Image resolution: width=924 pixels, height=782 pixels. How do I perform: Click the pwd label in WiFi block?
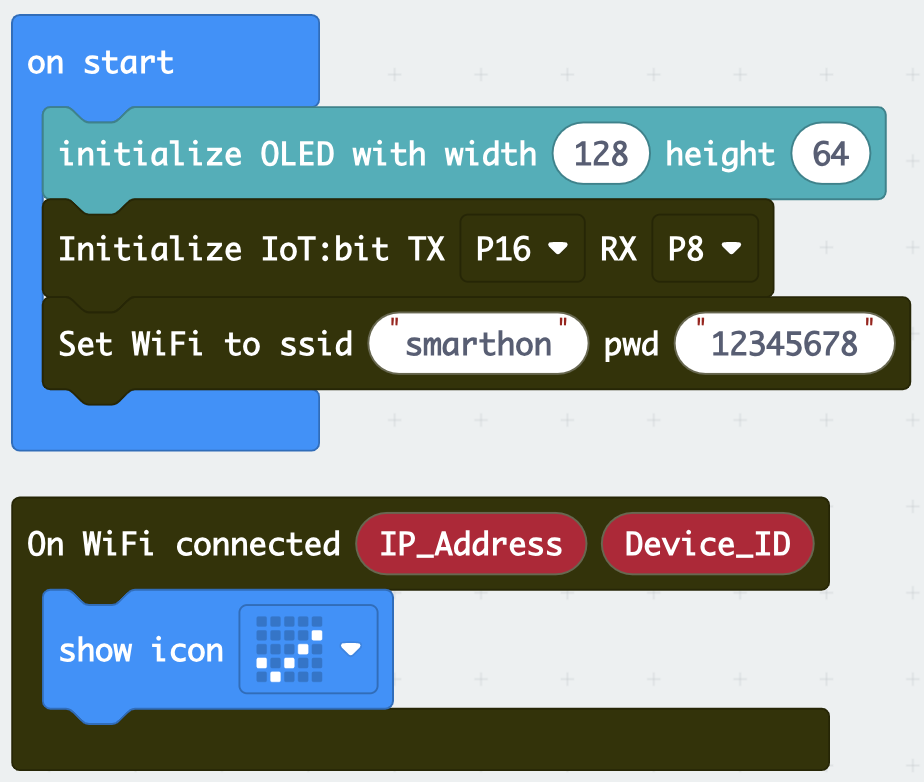tap(631, 345)
